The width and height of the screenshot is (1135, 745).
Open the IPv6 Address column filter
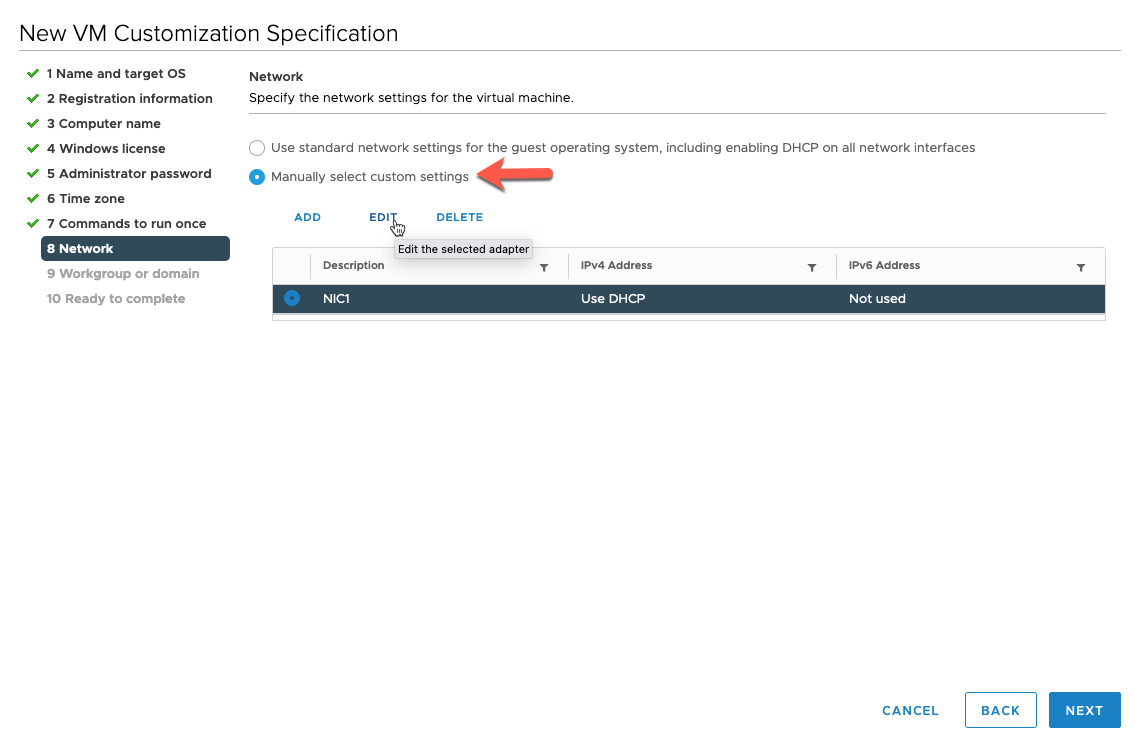[x=1081, y=267]
